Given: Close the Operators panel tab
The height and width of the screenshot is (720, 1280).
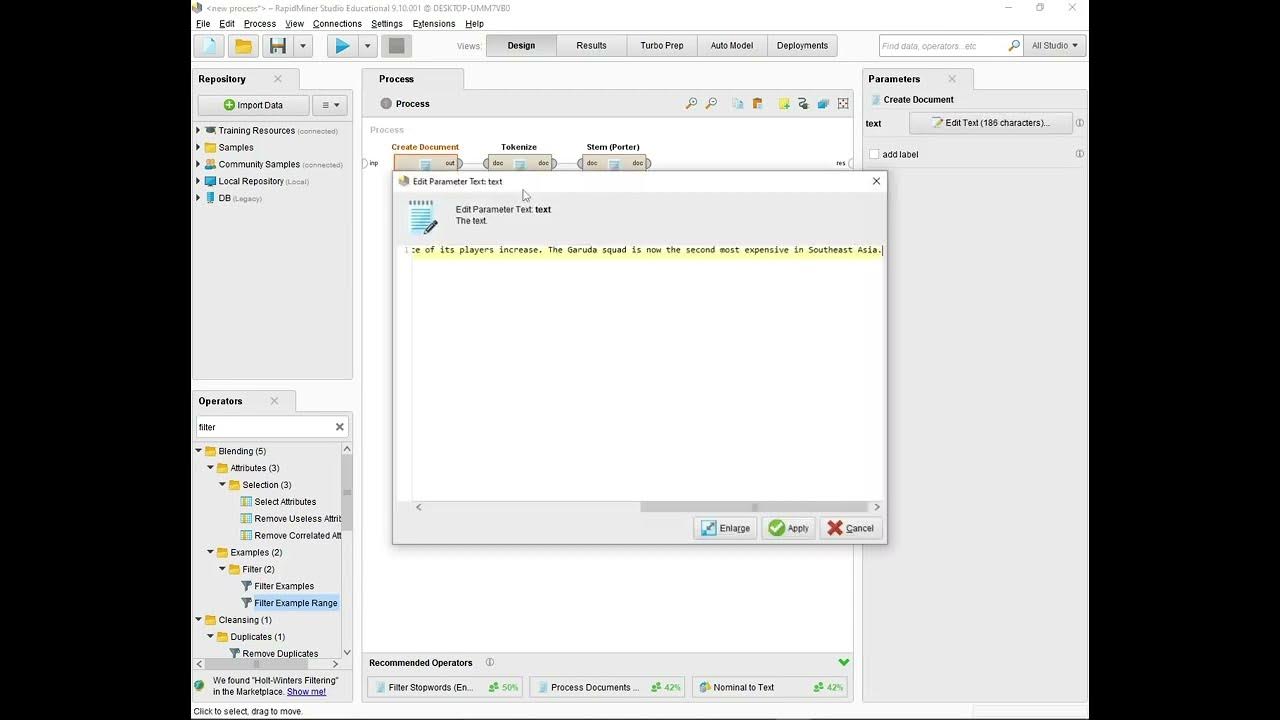Looking at the screenshot, I should click(274, 401).
